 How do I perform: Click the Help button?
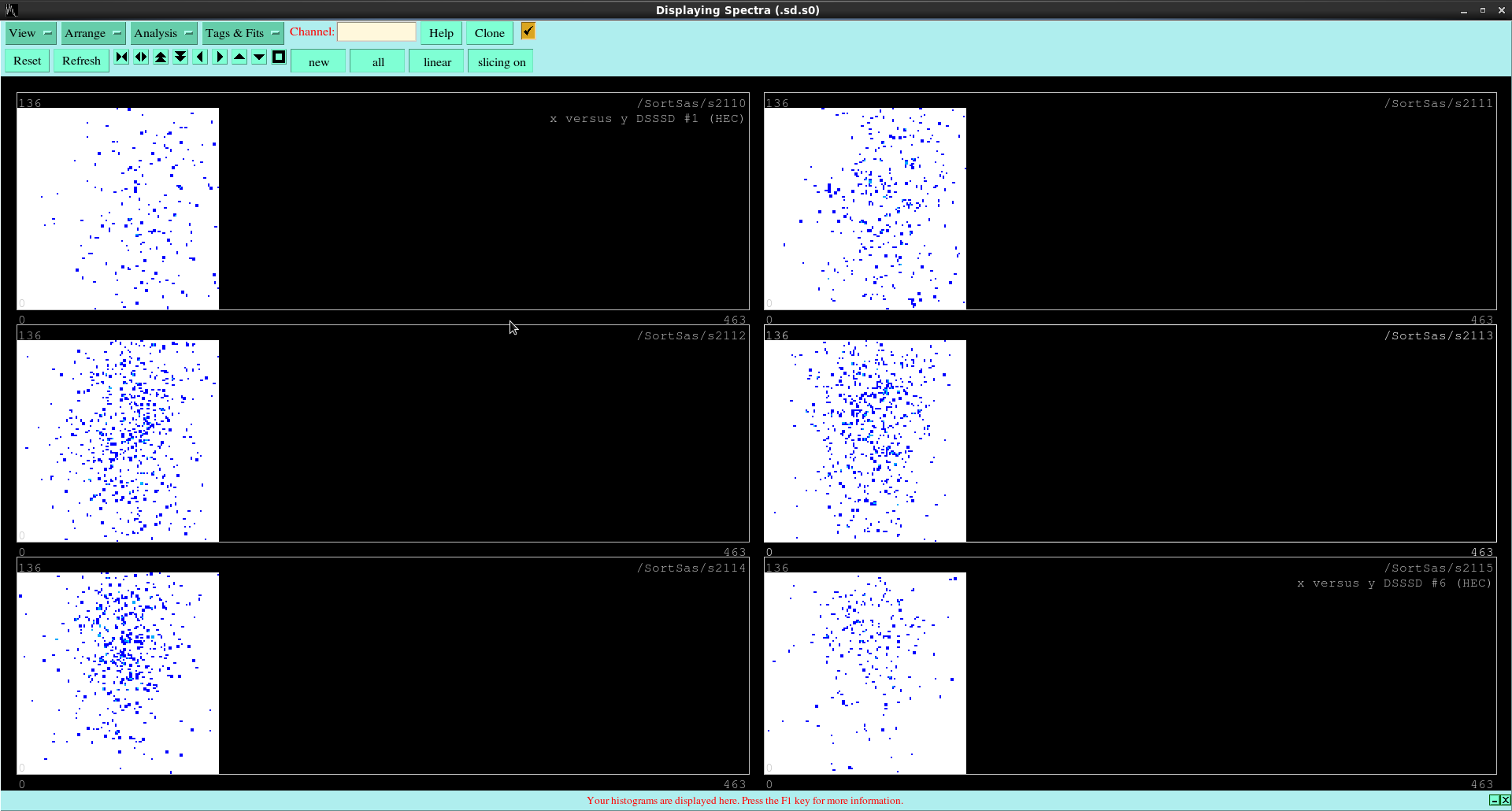tap(441, 33)
